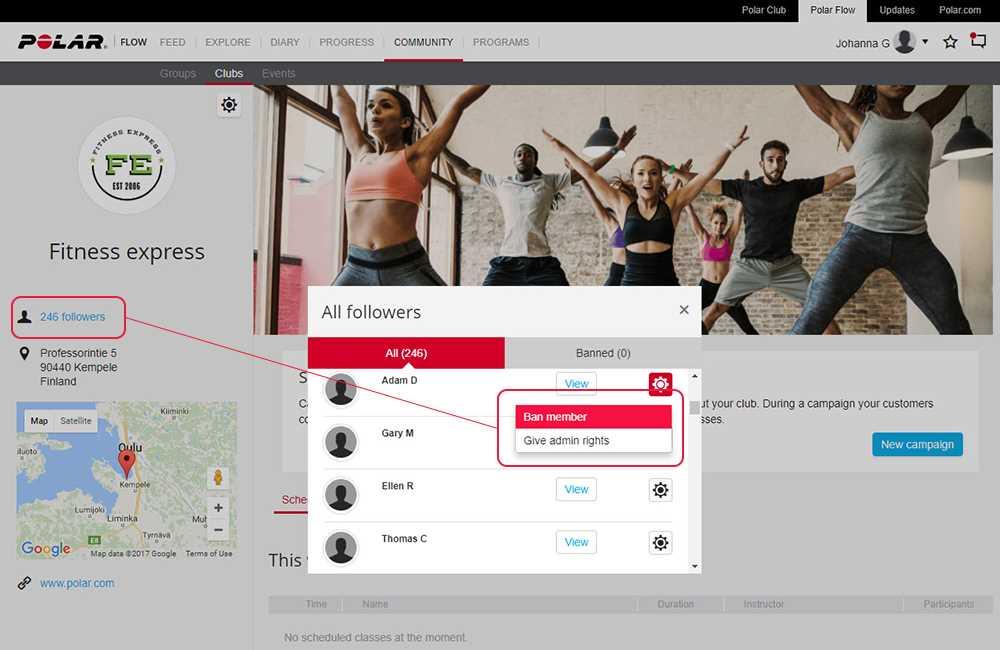Switch to the Banned (0) tab

click(x=603, y=353)
